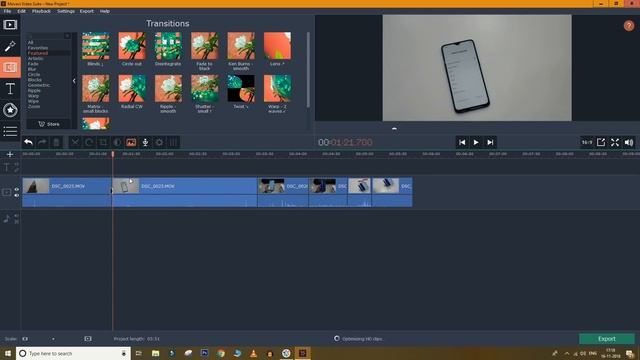Open the More tools list icon
640x360 pixels.
pyautogui.click(x=10, y=131)
